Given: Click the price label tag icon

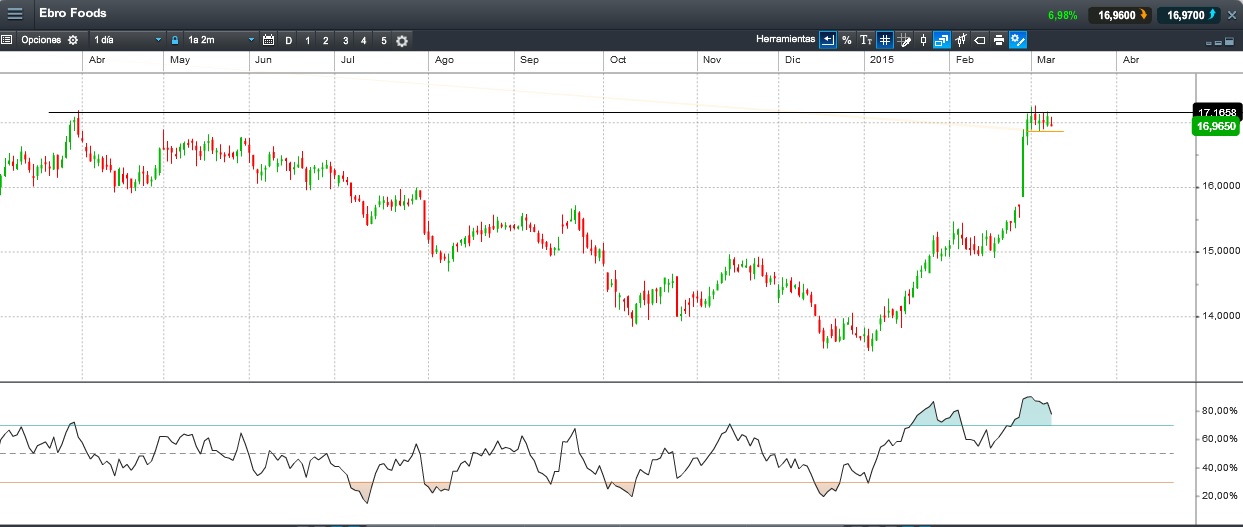Looking at the screenshot, I should (x=979, y=40).
